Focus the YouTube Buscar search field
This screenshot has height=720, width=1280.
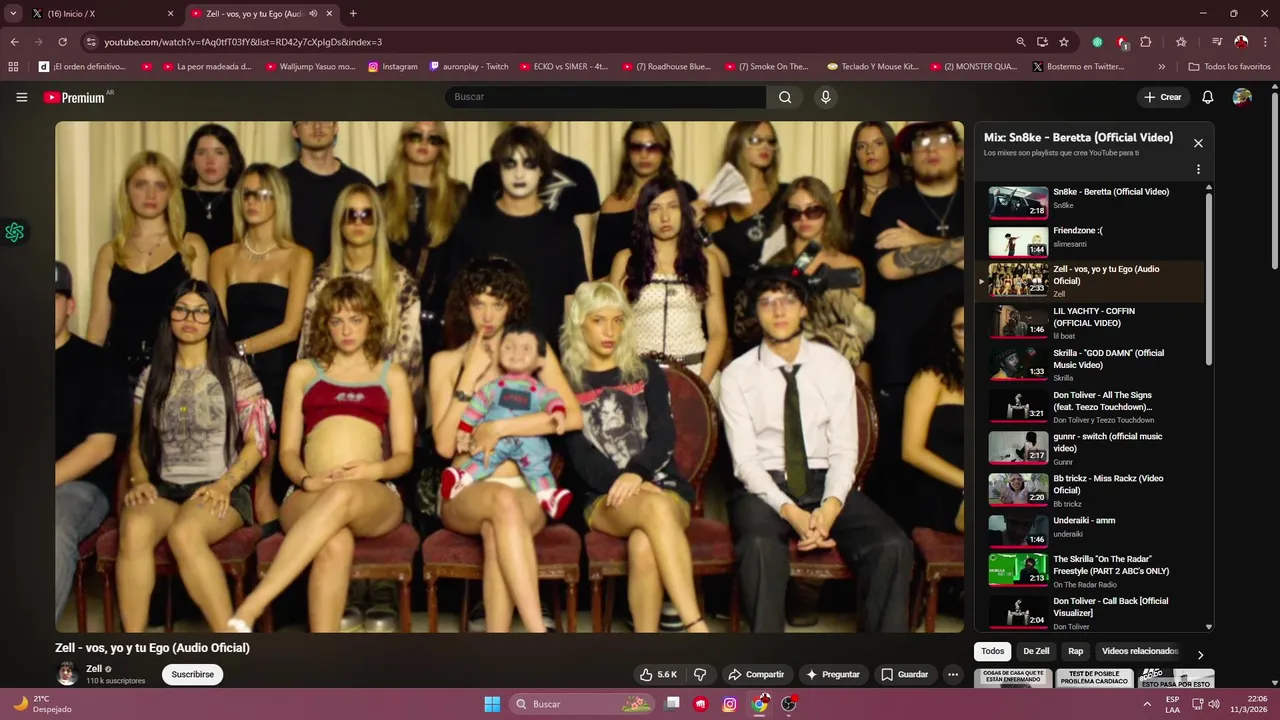[605, 97]
